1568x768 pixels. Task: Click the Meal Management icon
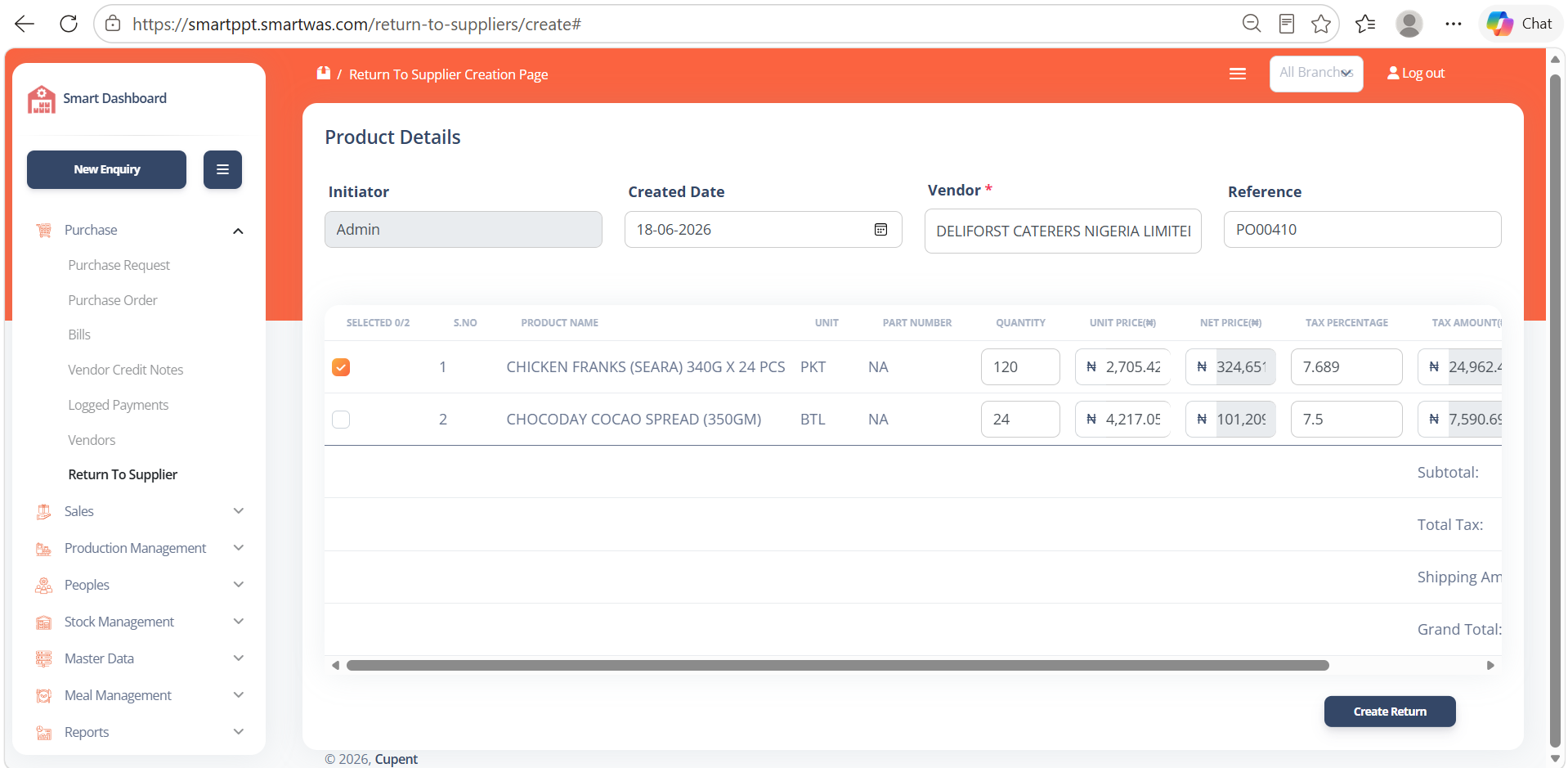click(x=44, y=696)
